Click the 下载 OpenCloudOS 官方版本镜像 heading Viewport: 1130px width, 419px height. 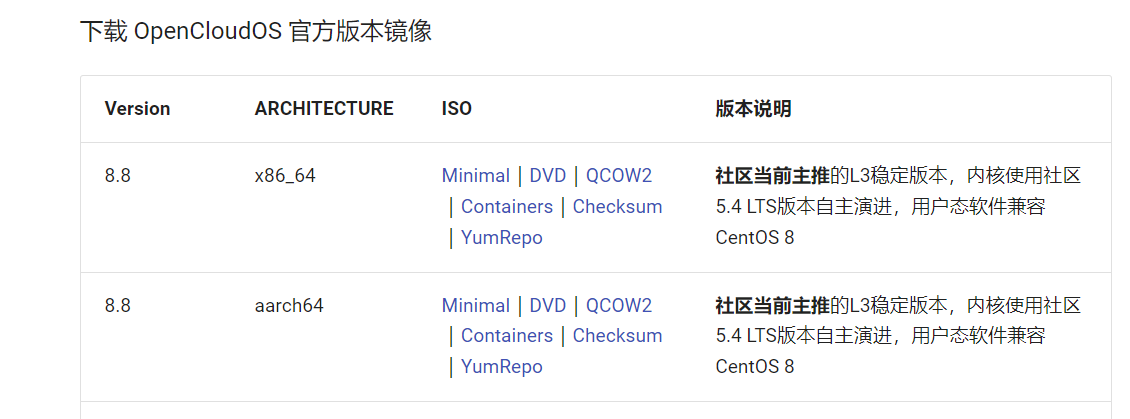(x=256, y=31)
